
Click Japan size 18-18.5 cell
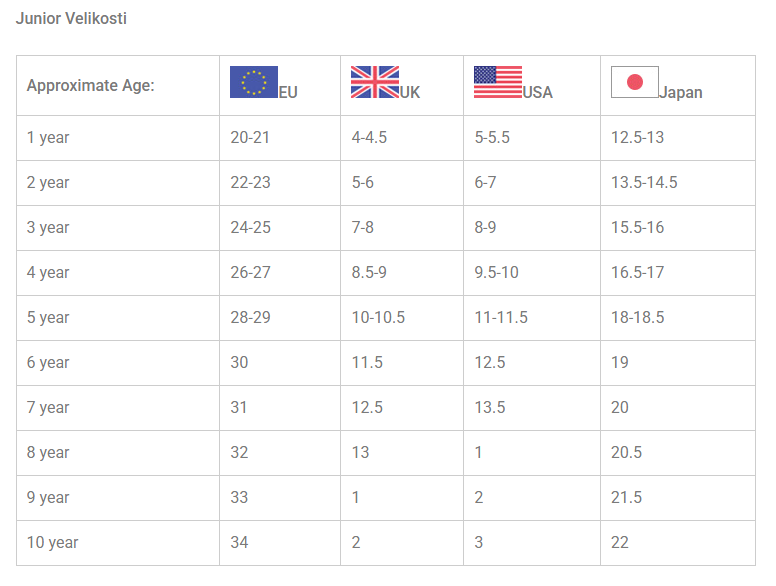pos(637,317)
